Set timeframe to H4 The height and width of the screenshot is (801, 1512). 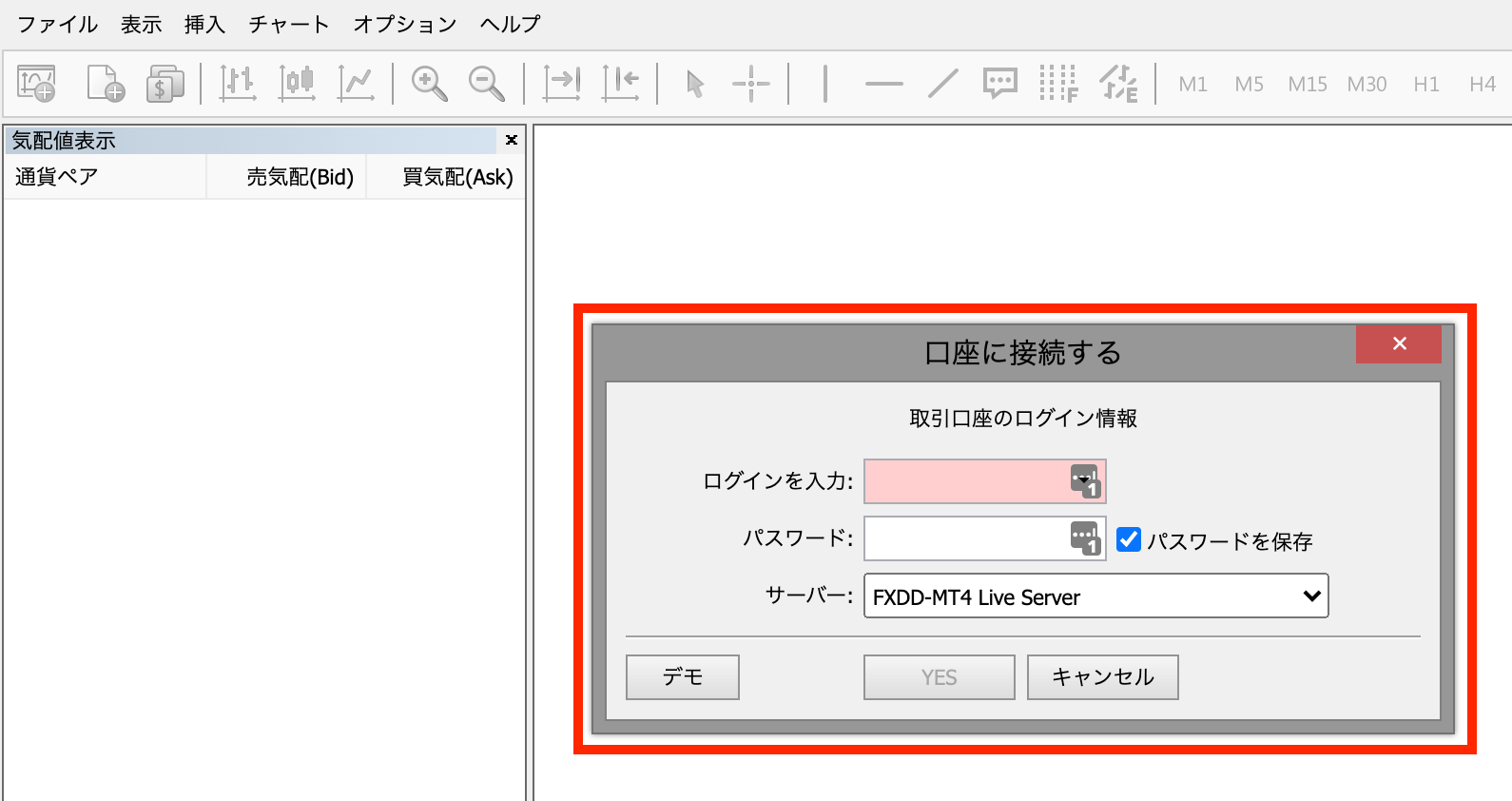(1483, 85)
